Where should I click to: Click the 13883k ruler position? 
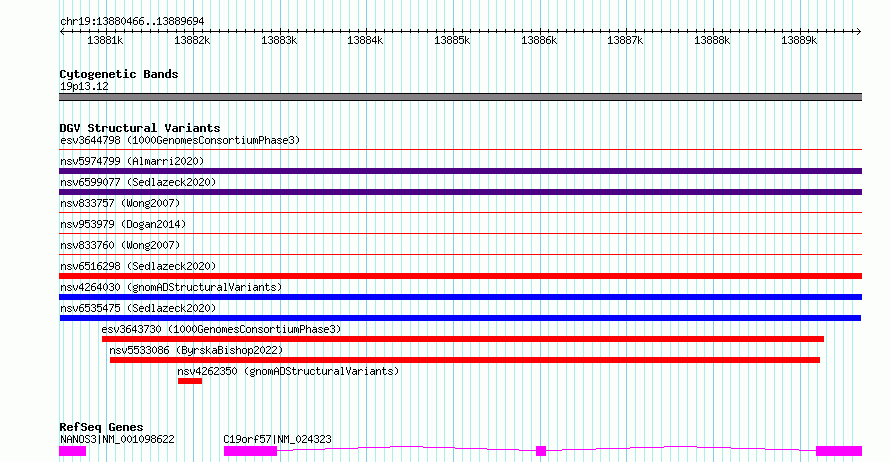click(279, 40)
